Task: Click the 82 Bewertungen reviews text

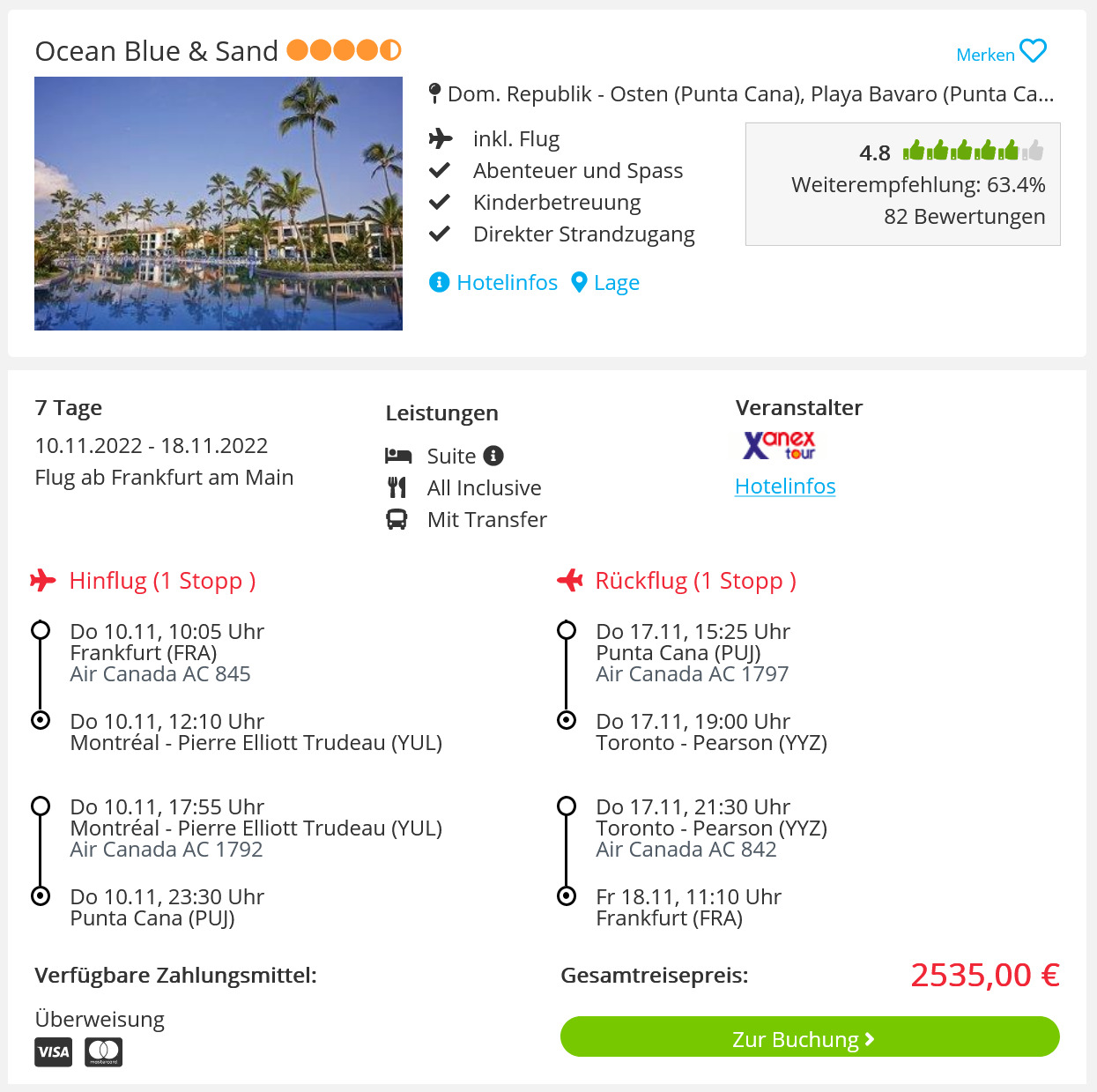Action: [x=964, y=217]
